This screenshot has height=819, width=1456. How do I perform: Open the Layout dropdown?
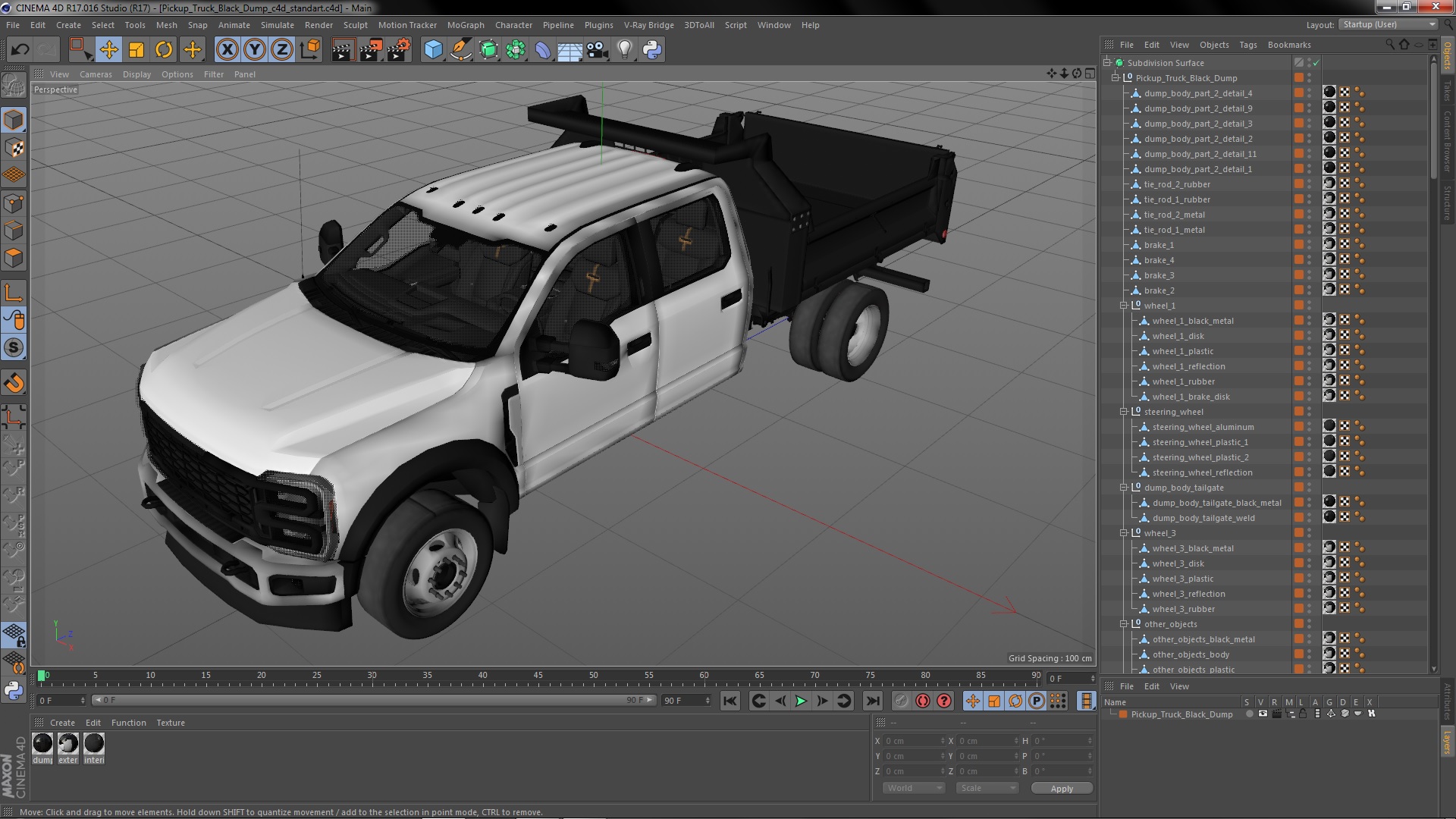click(1388, 25)
